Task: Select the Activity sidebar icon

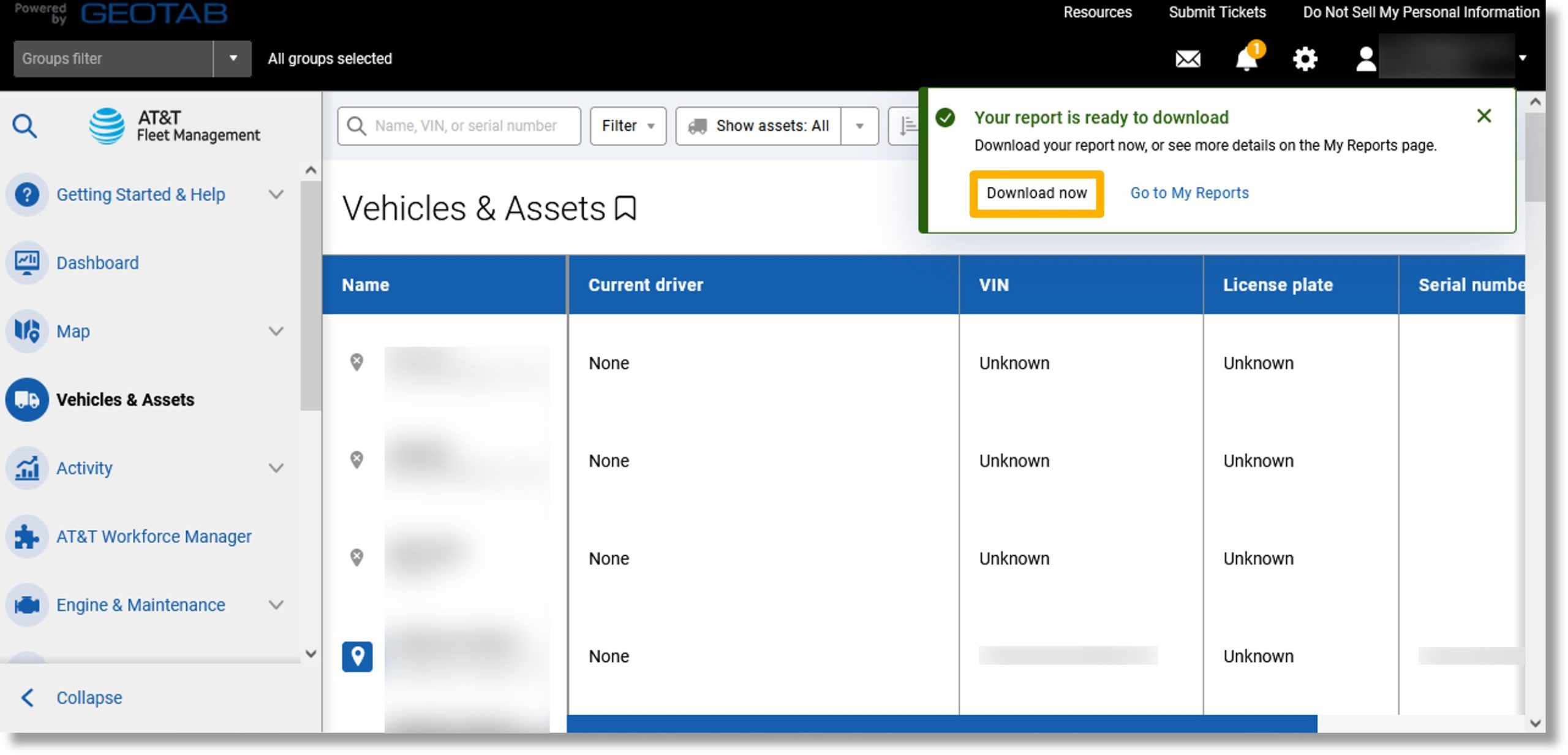Action: pos(26,467)
